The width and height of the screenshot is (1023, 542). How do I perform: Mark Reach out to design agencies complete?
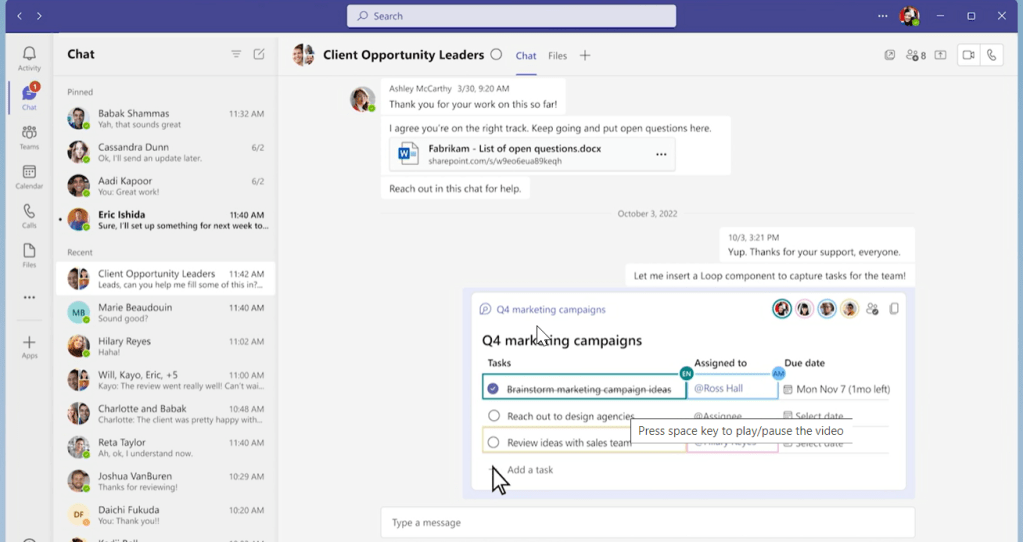tap(493, 416)
